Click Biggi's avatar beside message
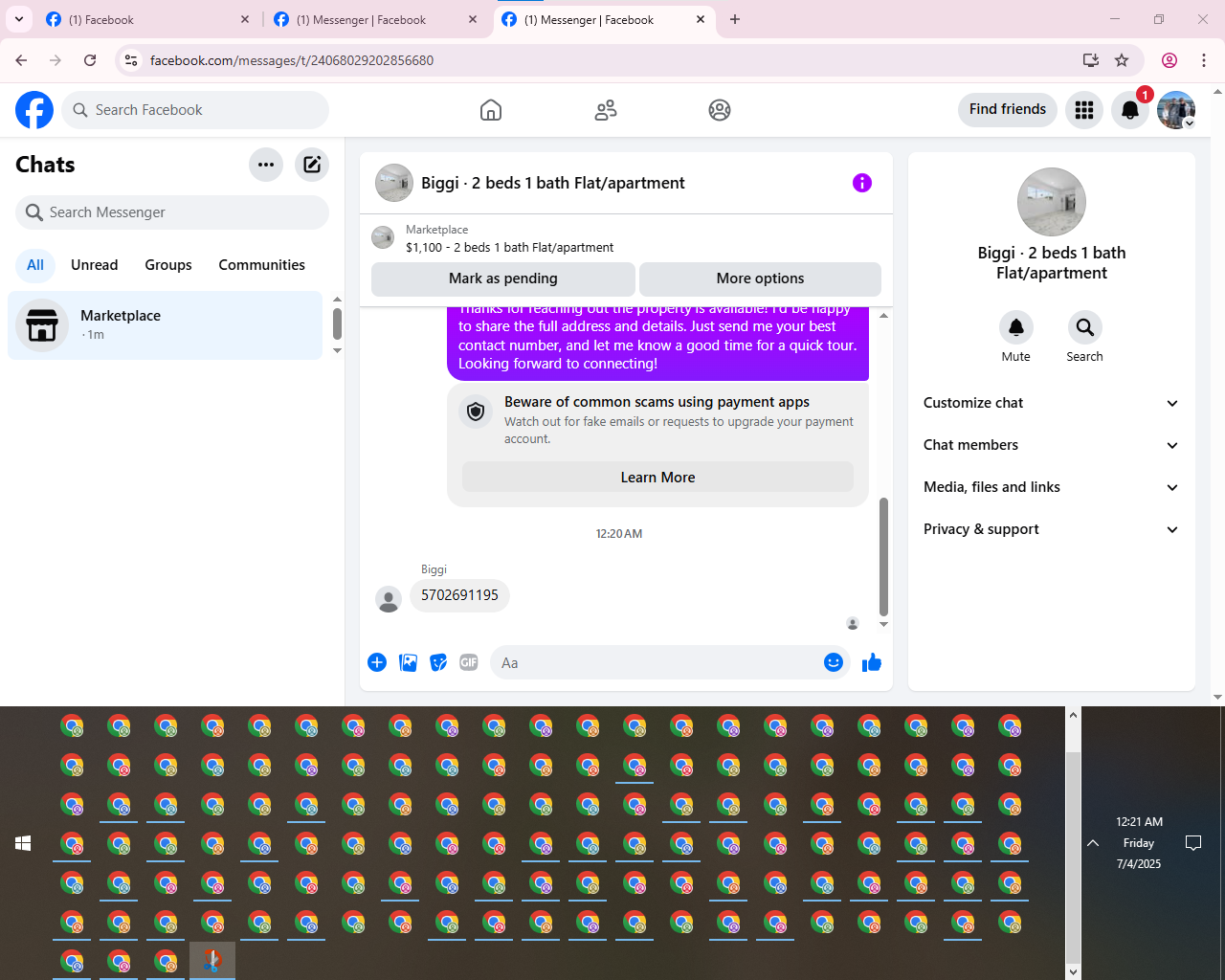The image size is (1225, 980). [389, 600]
